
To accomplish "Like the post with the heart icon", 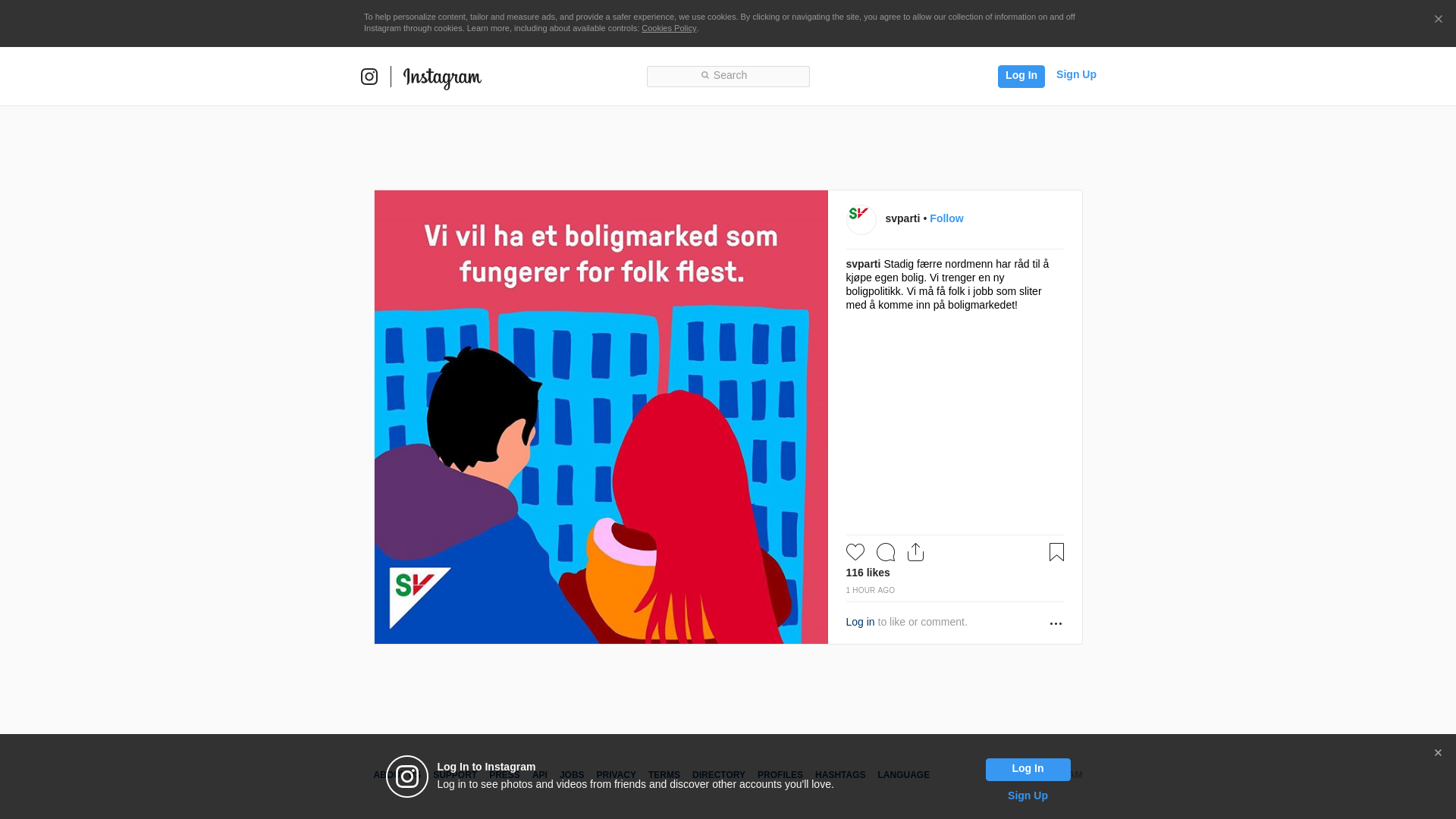I will coord(855,552).
